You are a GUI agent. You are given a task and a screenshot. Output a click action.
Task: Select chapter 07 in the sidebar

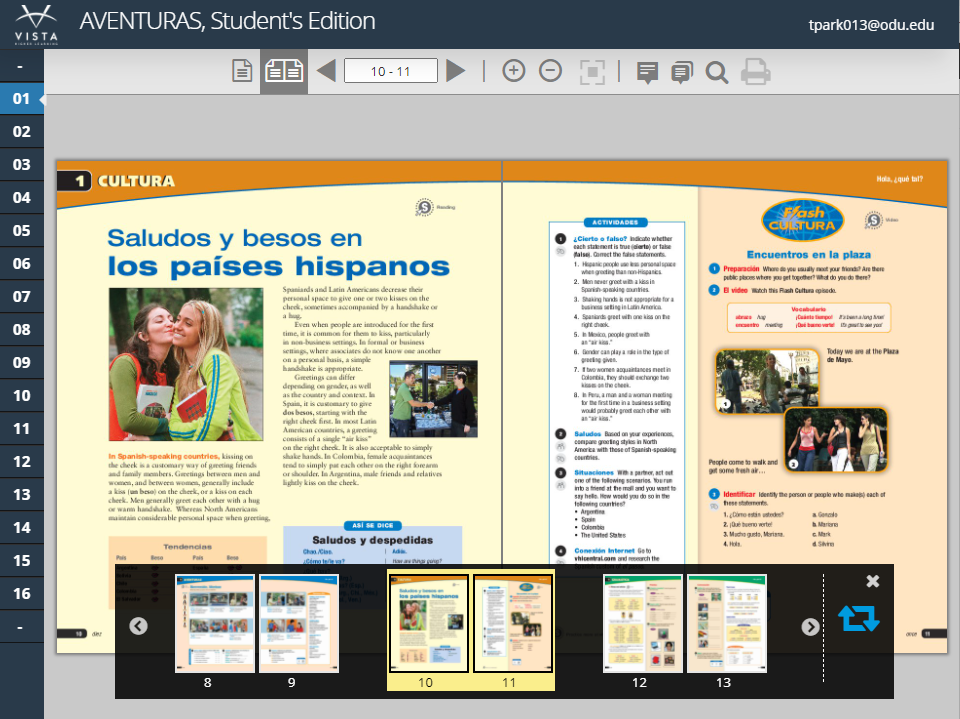[x=22, y=297]
